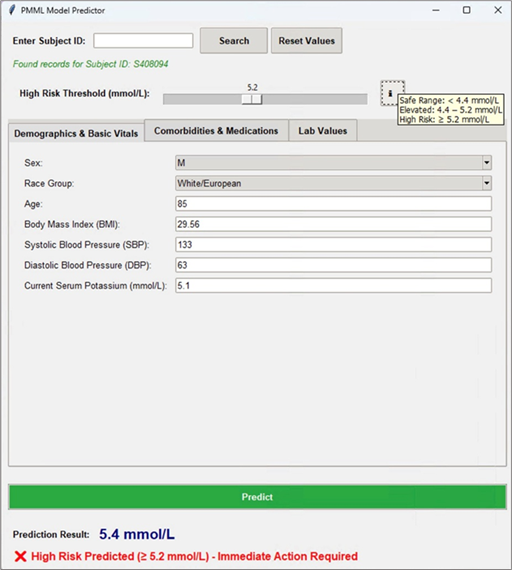Click the 5.2 threshold value label
This screenshot has height=570, width=512.
click(252, 87)
